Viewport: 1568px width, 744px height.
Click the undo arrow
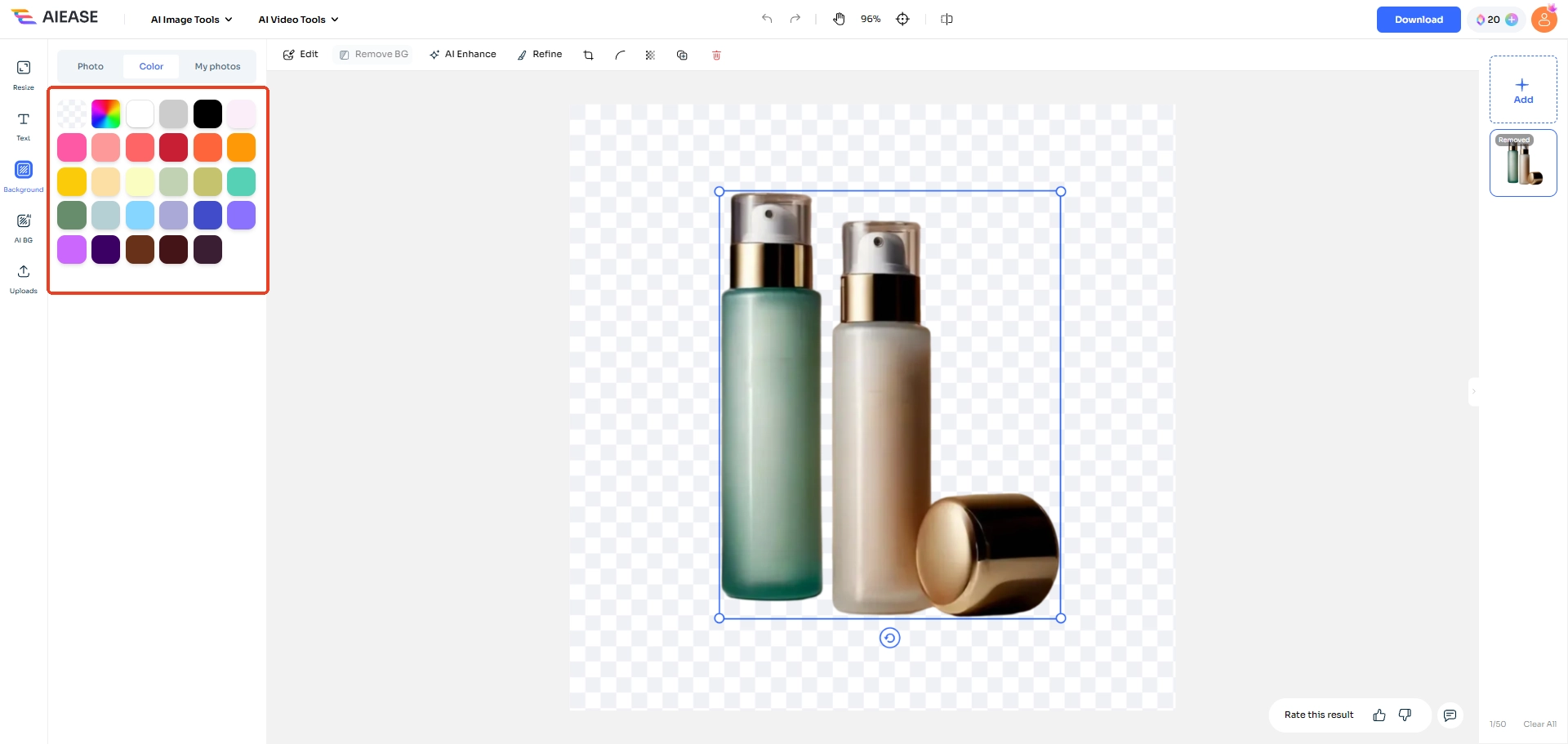point(767,19)
